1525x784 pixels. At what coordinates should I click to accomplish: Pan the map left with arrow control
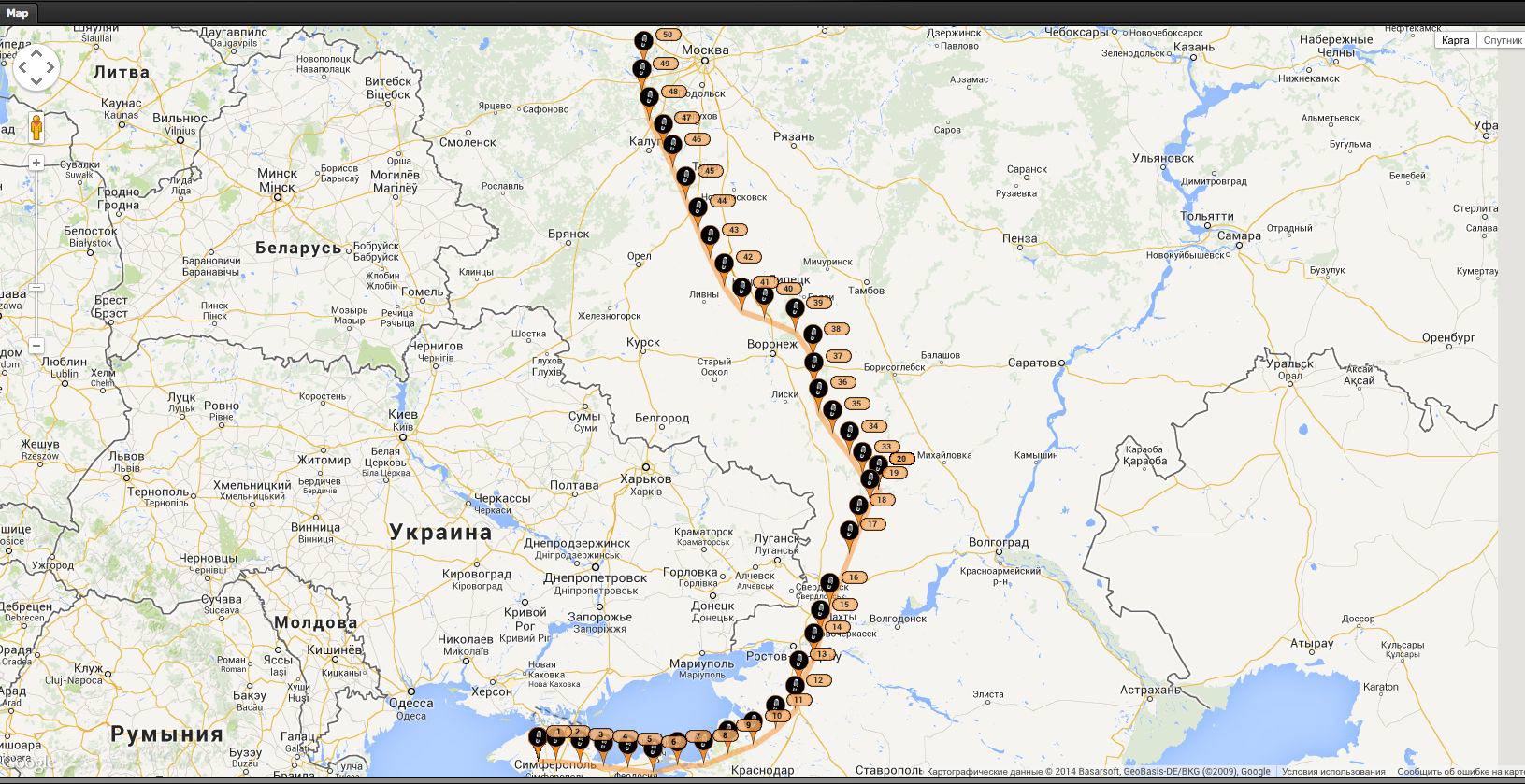click(x=22, y=67)
